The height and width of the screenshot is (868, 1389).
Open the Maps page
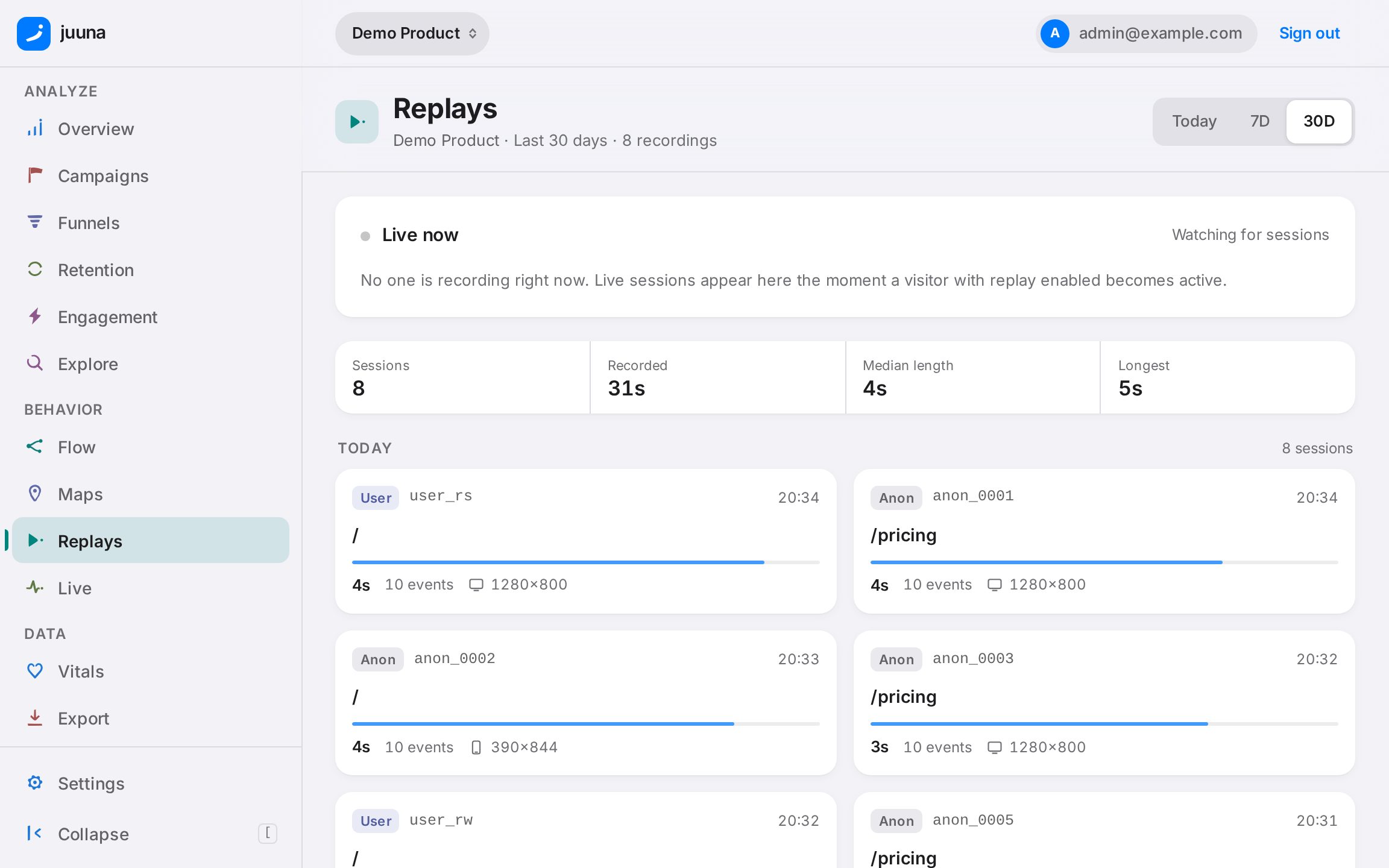151,494
